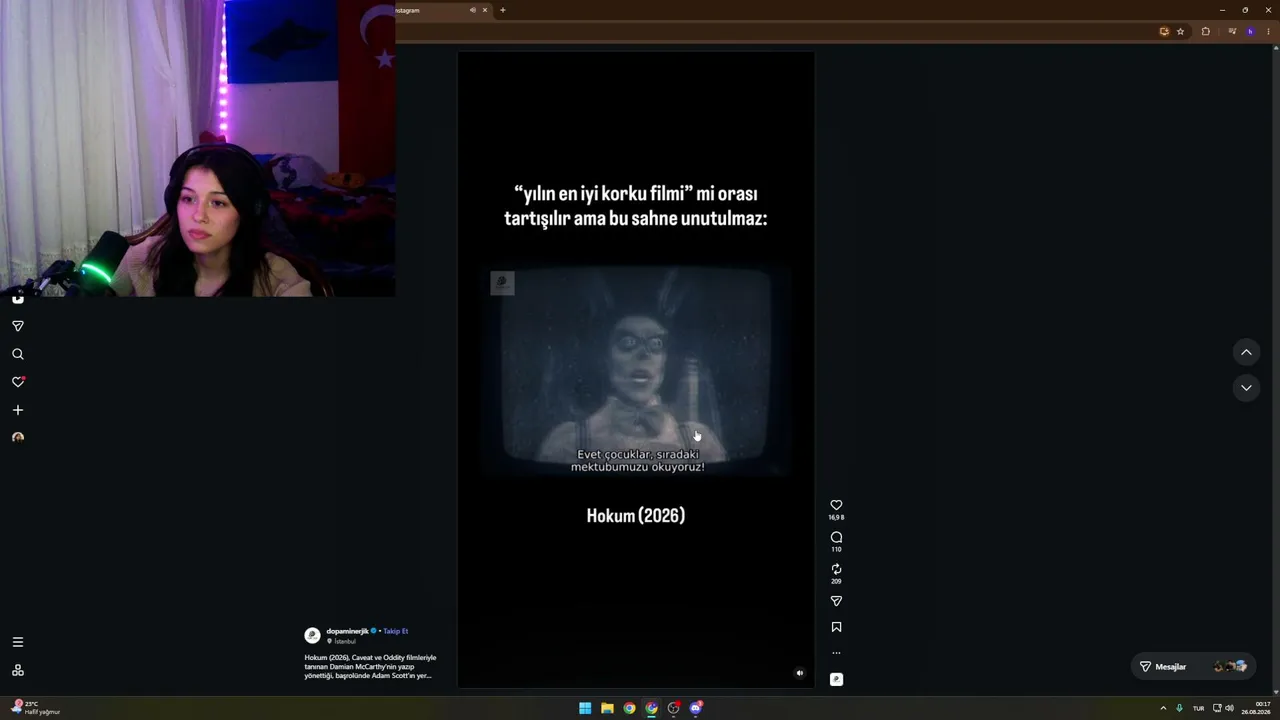Mute the Instagram tab via its audio icon
1280x720 pixels.
(x=473, y=10)
